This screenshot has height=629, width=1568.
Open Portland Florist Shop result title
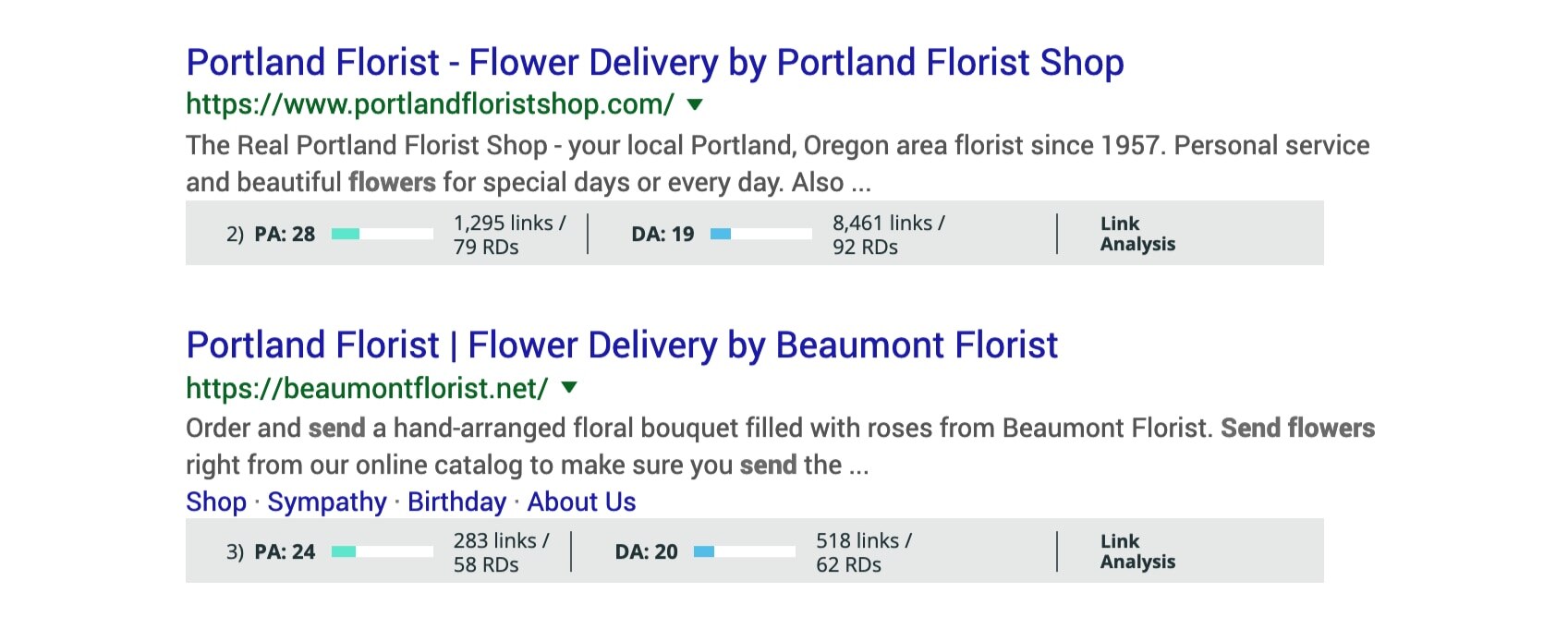click(x=654, y=63)
